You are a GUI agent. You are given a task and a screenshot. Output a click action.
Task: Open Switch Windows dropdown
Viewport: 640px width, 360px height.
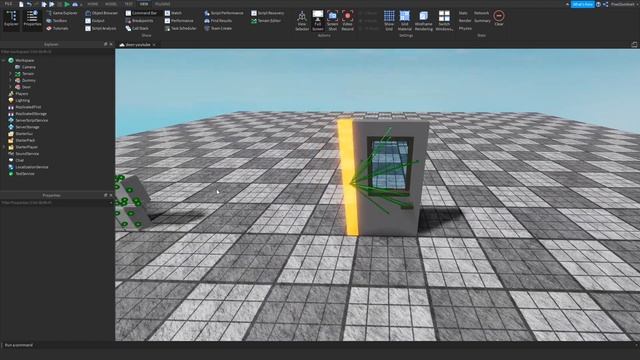tap(444, 21)
